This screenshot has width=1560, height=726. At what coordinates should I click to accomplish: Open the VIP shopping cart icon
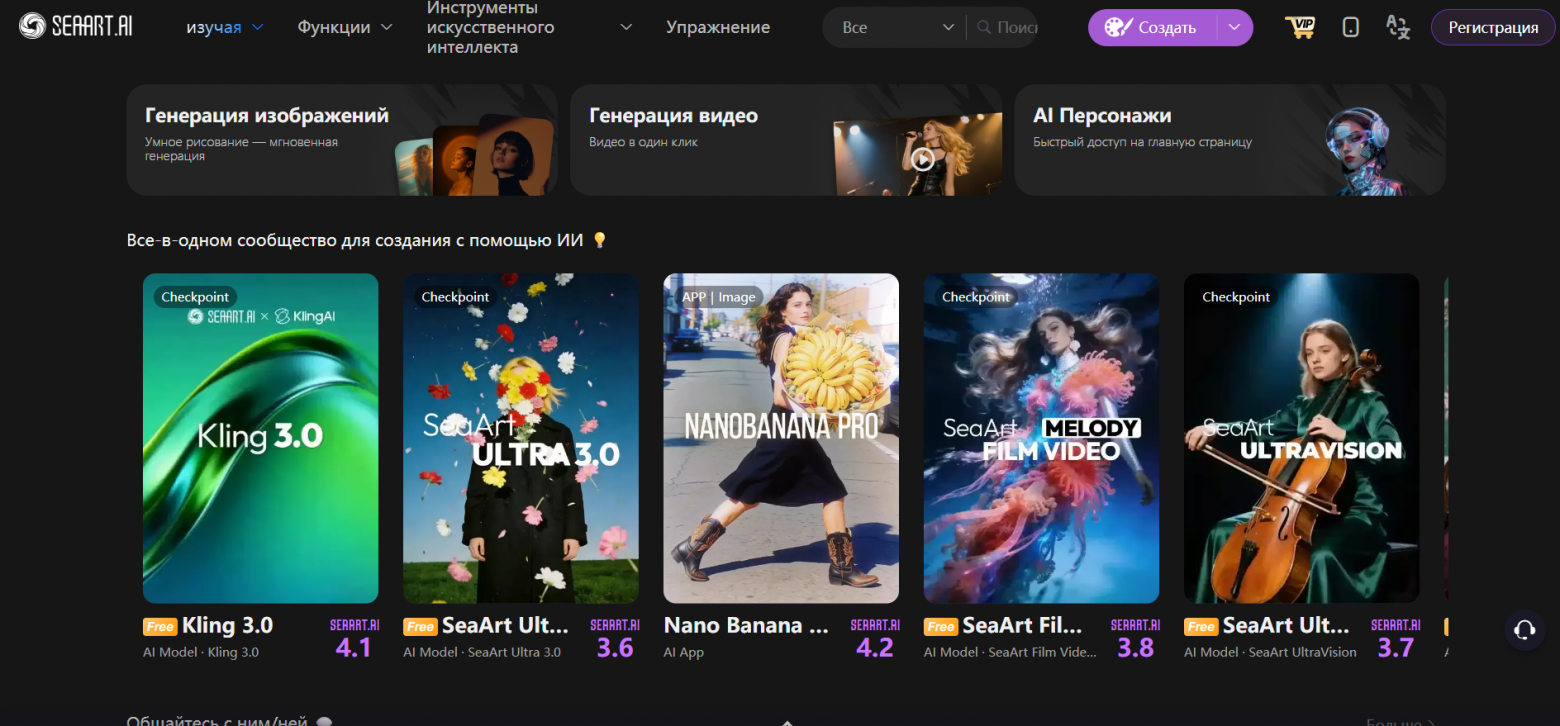tap(1300, 27)
